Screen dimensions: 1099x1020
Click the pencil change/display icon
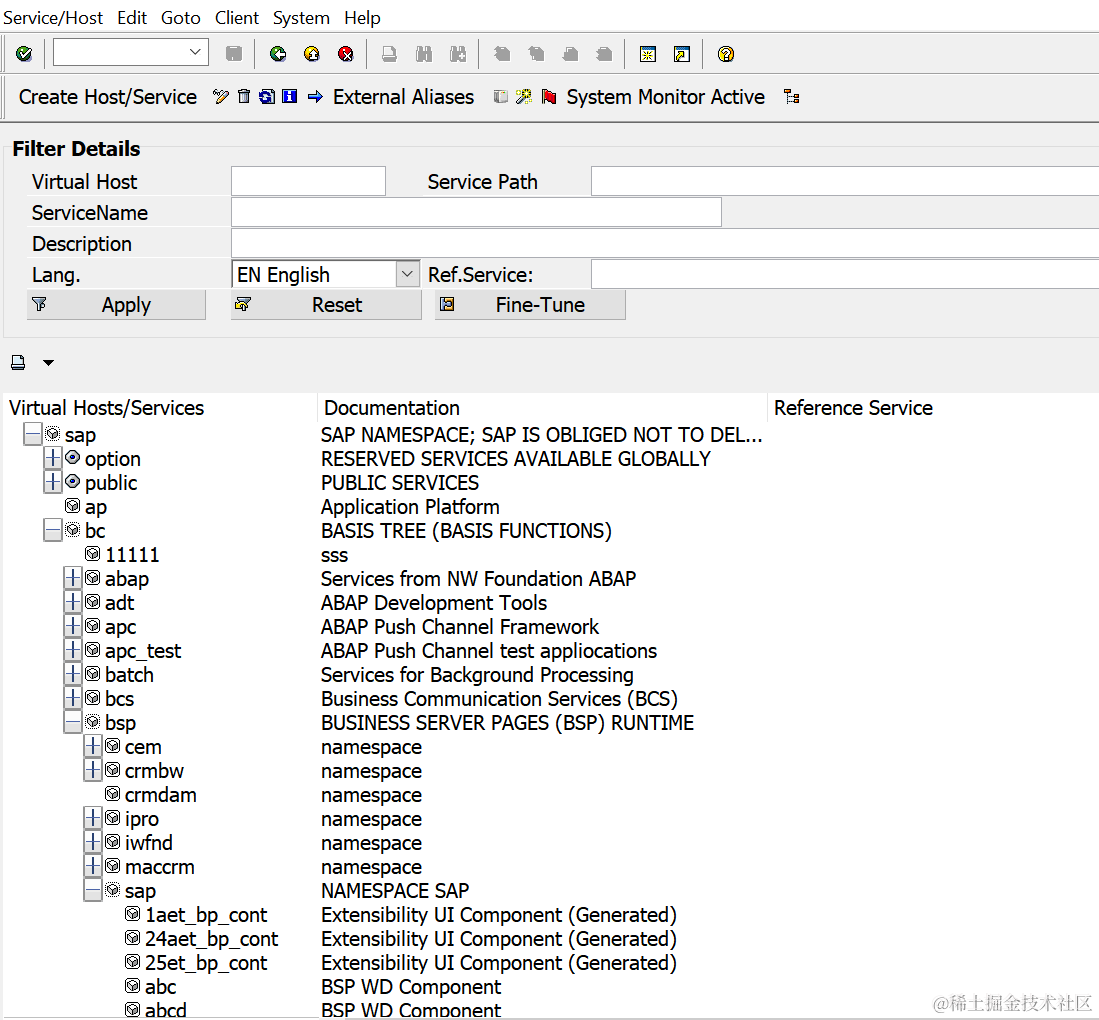221,97
